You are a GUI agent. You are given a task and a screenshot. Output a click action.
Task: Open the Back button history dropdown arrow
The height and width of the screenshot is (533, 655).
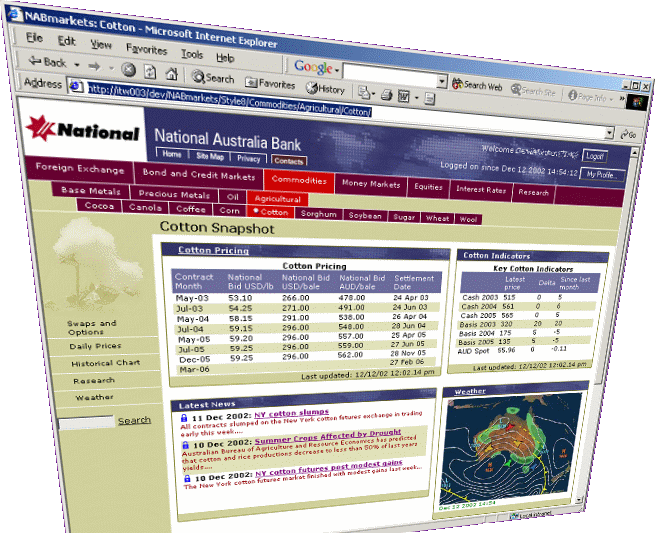point(76,65)
